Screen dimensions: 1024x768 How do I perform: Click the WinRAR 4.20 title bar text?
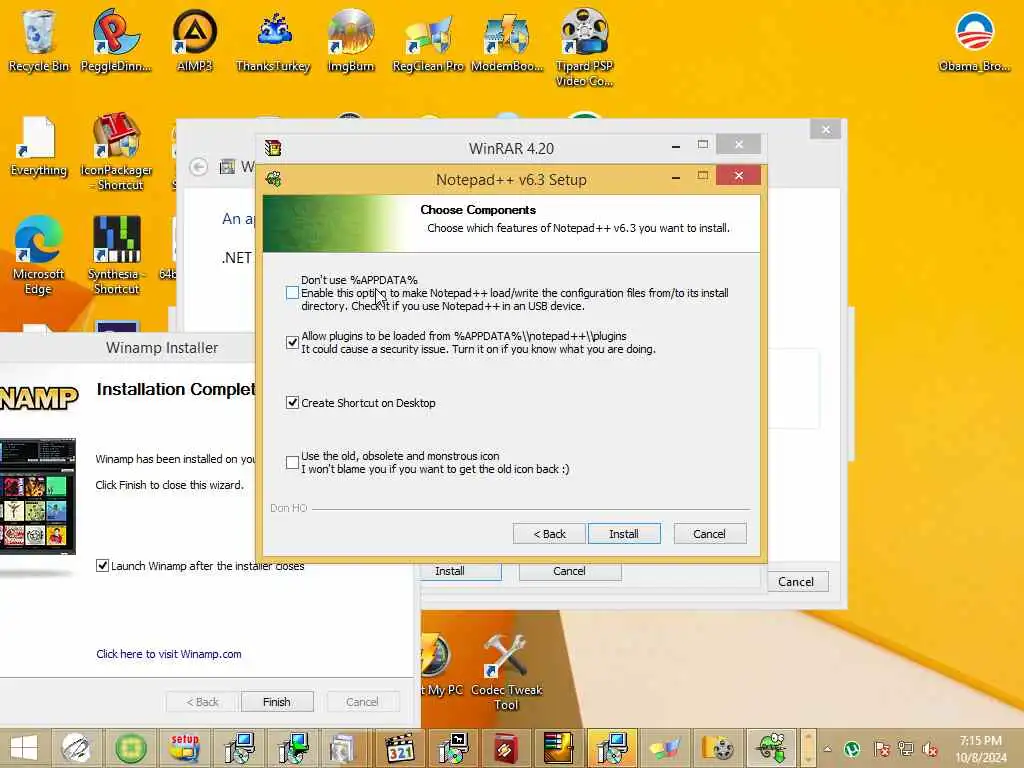[511, 148]
